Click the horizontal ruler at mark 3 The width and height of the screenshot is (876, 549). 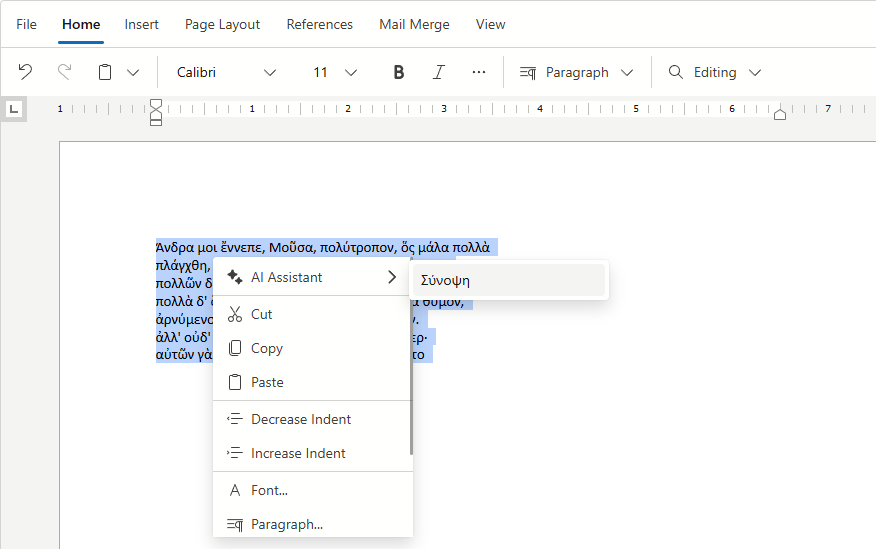point(444,109)
